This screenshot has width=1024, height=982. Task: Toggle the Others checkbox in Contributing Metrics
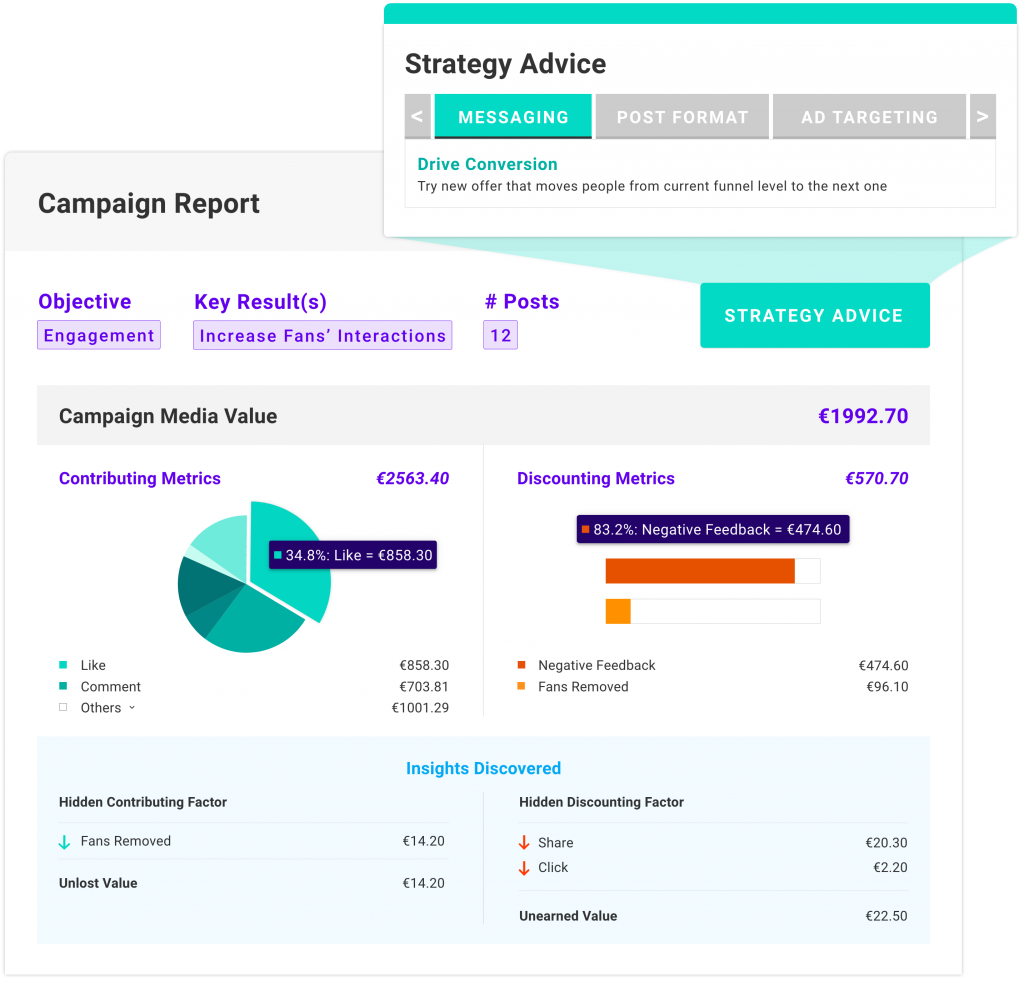64,707
